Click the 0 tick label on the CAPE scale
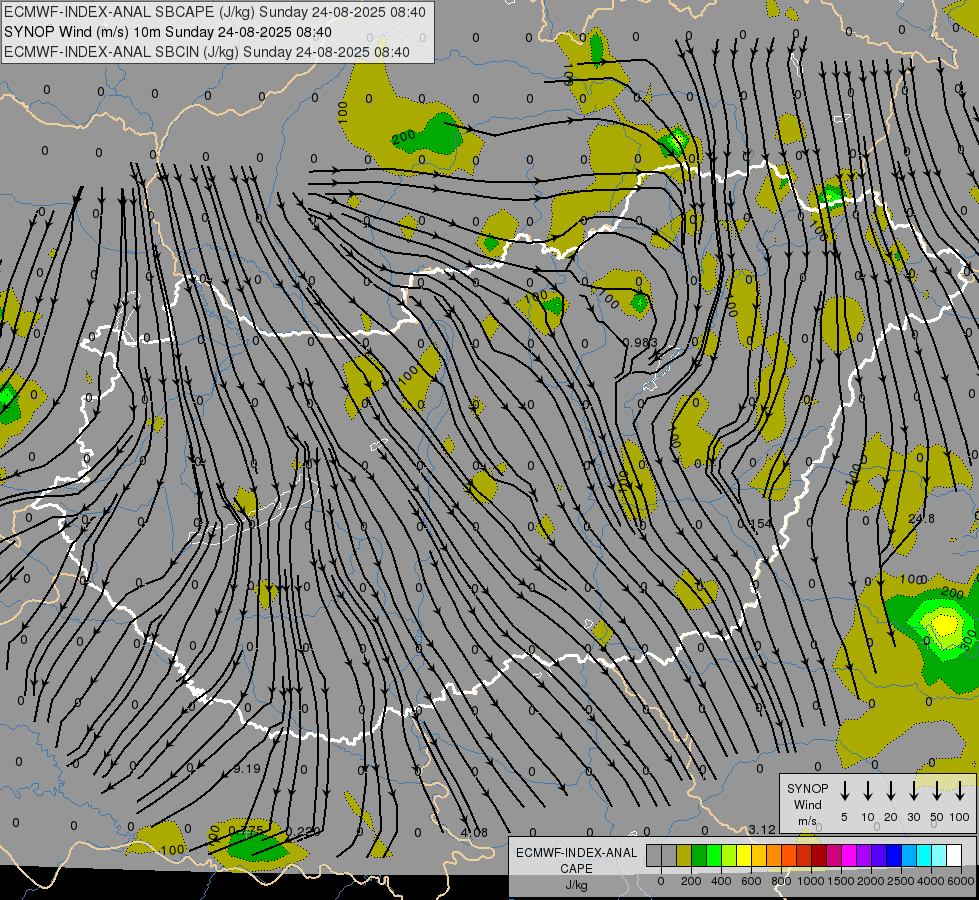The height and width of the screenshot is (900, 979). (x=661, y=881)
